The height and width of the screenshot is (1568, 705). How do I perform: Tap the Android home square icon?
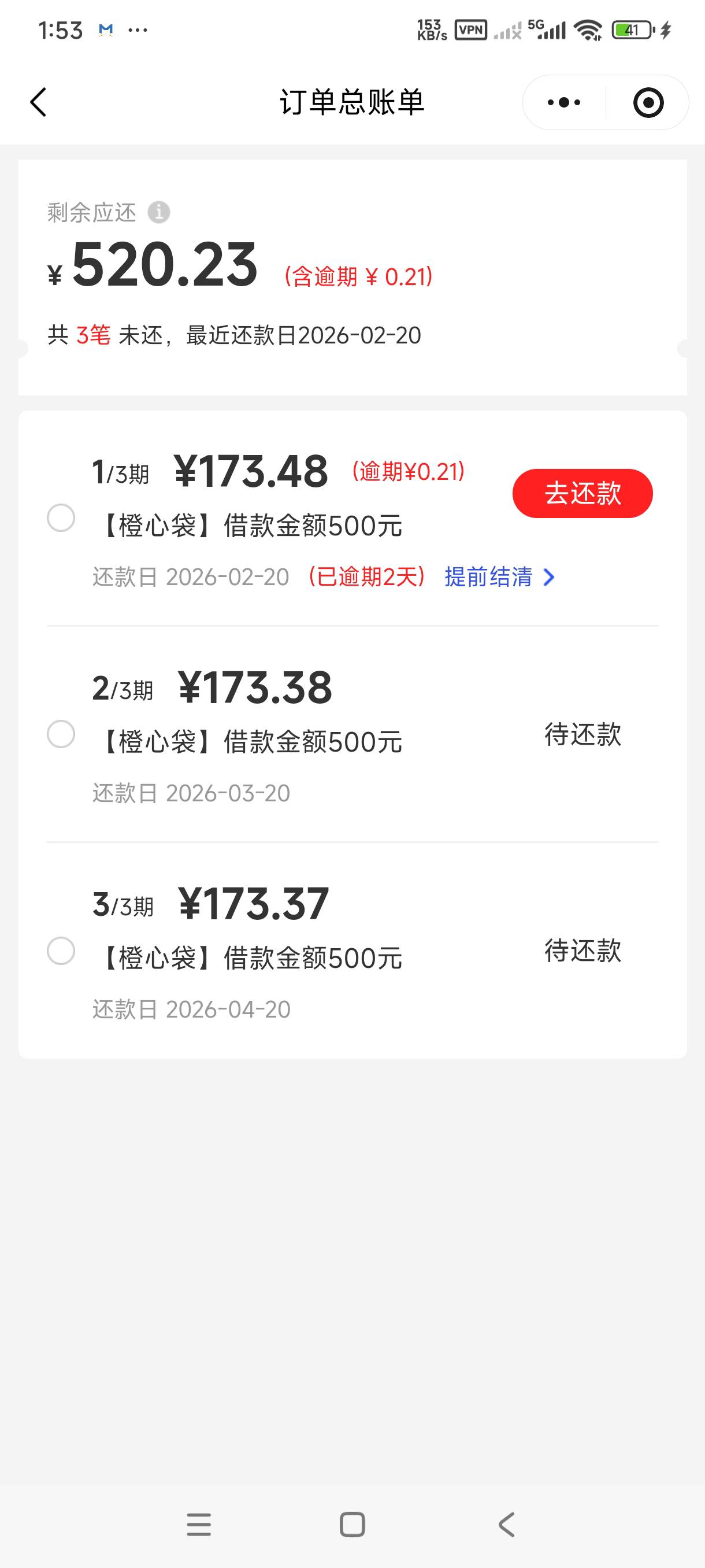(x=352, y=1525)
